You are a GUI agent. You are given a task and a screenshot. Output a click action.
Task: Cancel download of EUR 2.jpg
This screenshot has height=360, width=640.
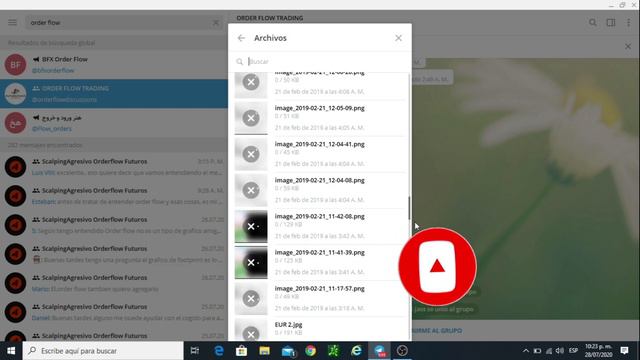click(251, 333)
